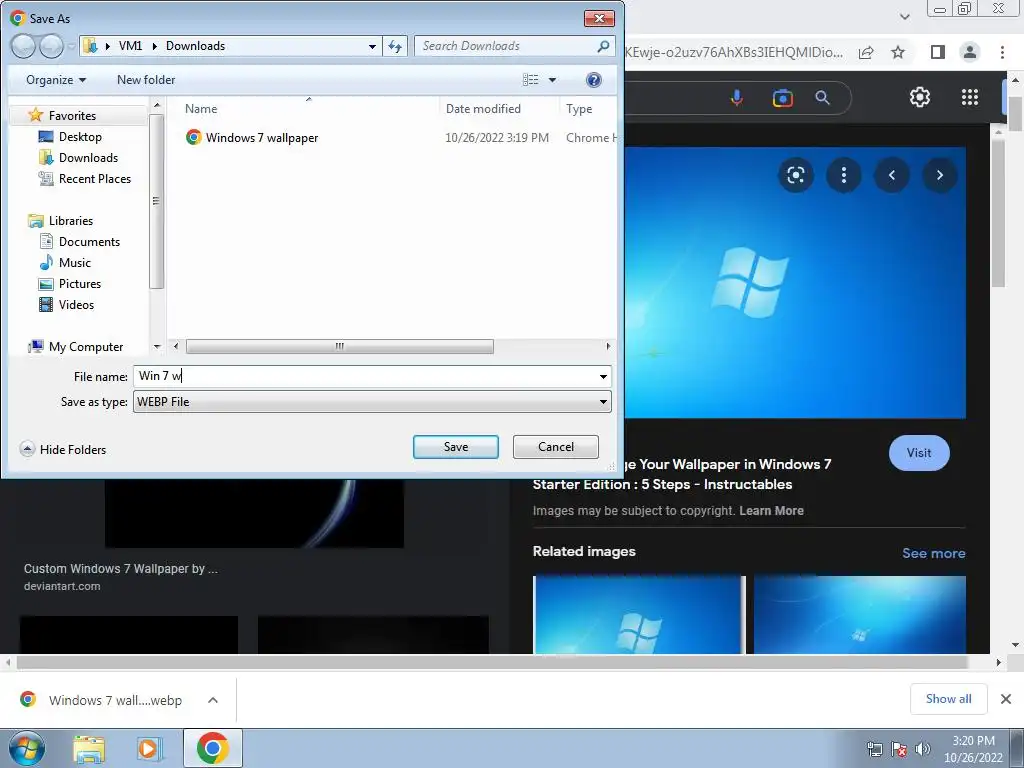Go to previous image arrow

point(891,175)
